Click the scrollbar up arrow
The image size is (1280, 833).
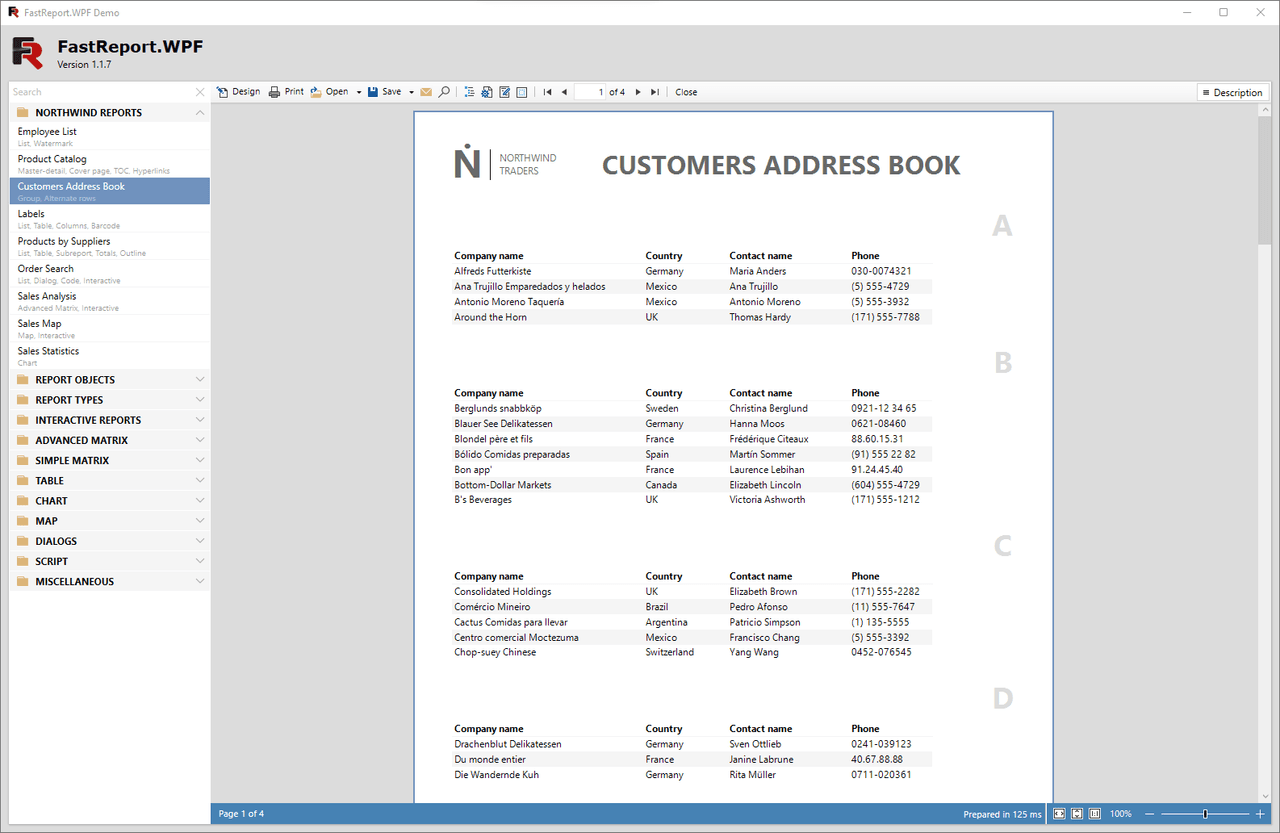(x=1264, y=110)
